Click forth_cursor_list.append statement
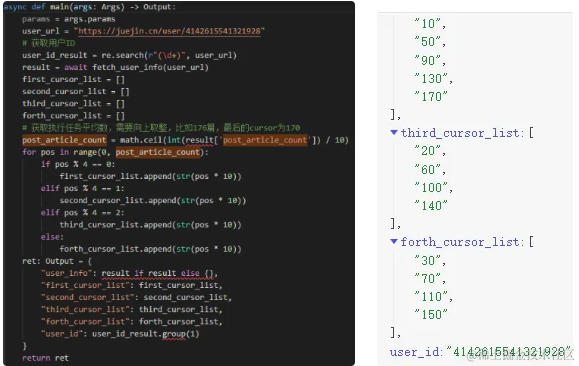The height and width of the screenshot is (366, 579). pos(150,249)
